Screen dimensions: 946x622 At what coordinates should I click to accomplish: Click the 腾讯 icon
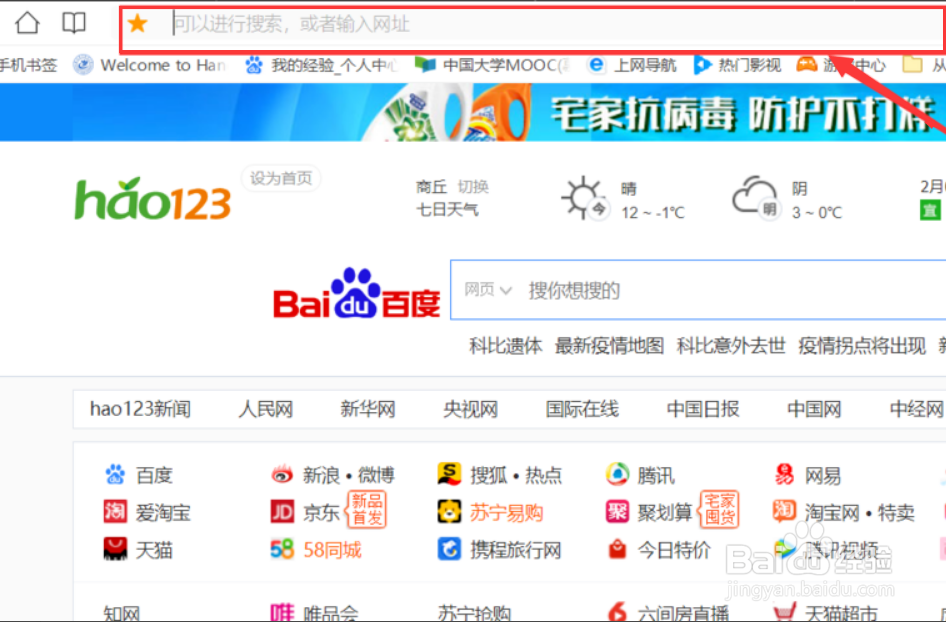[x=617, y=474]
